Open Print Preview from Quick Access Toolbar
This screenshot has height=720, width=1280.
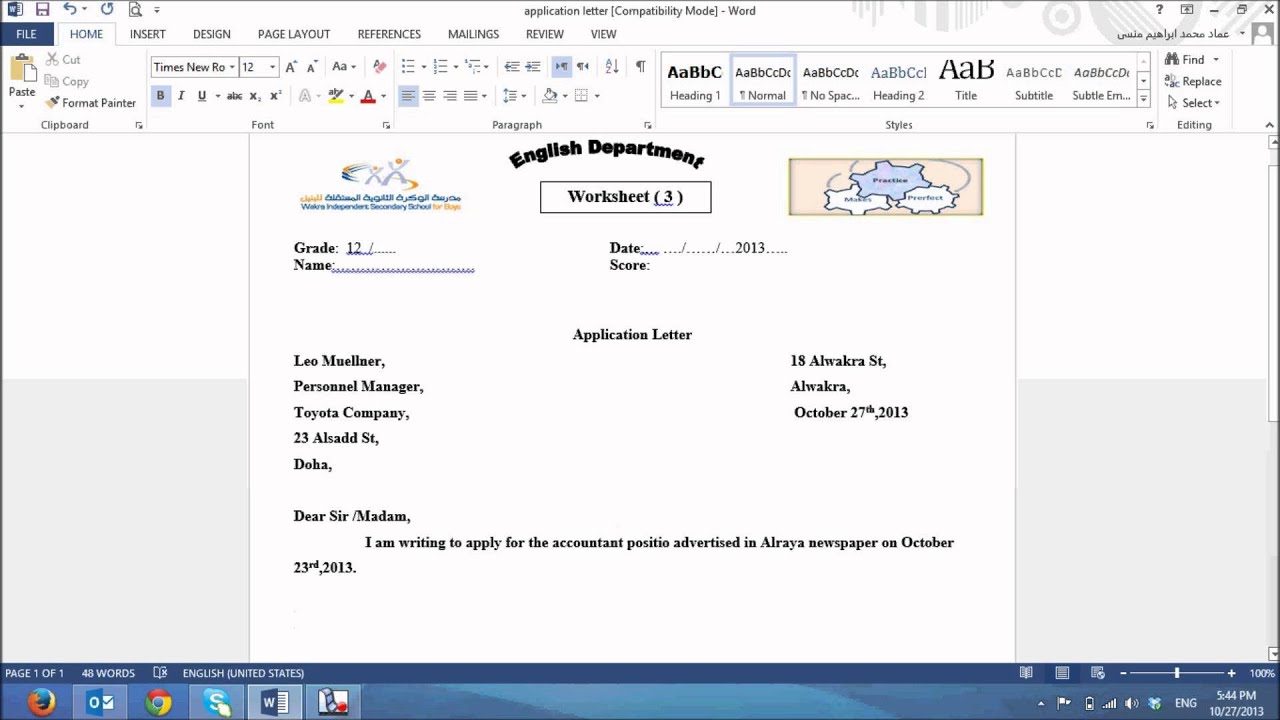click(135, 10)
